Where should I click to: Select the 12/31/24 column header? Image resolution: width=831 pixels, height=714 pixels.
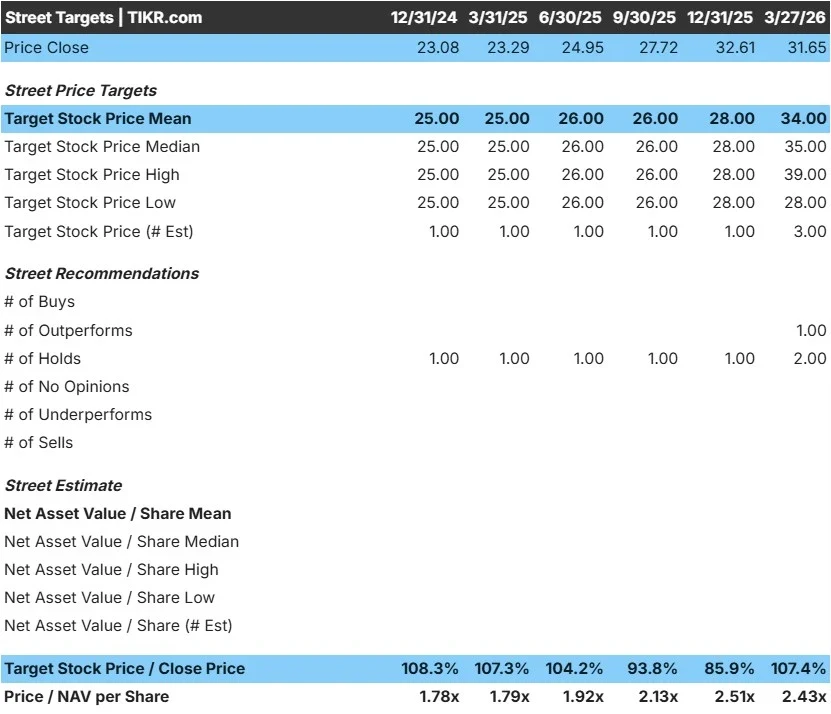(423, 17)
